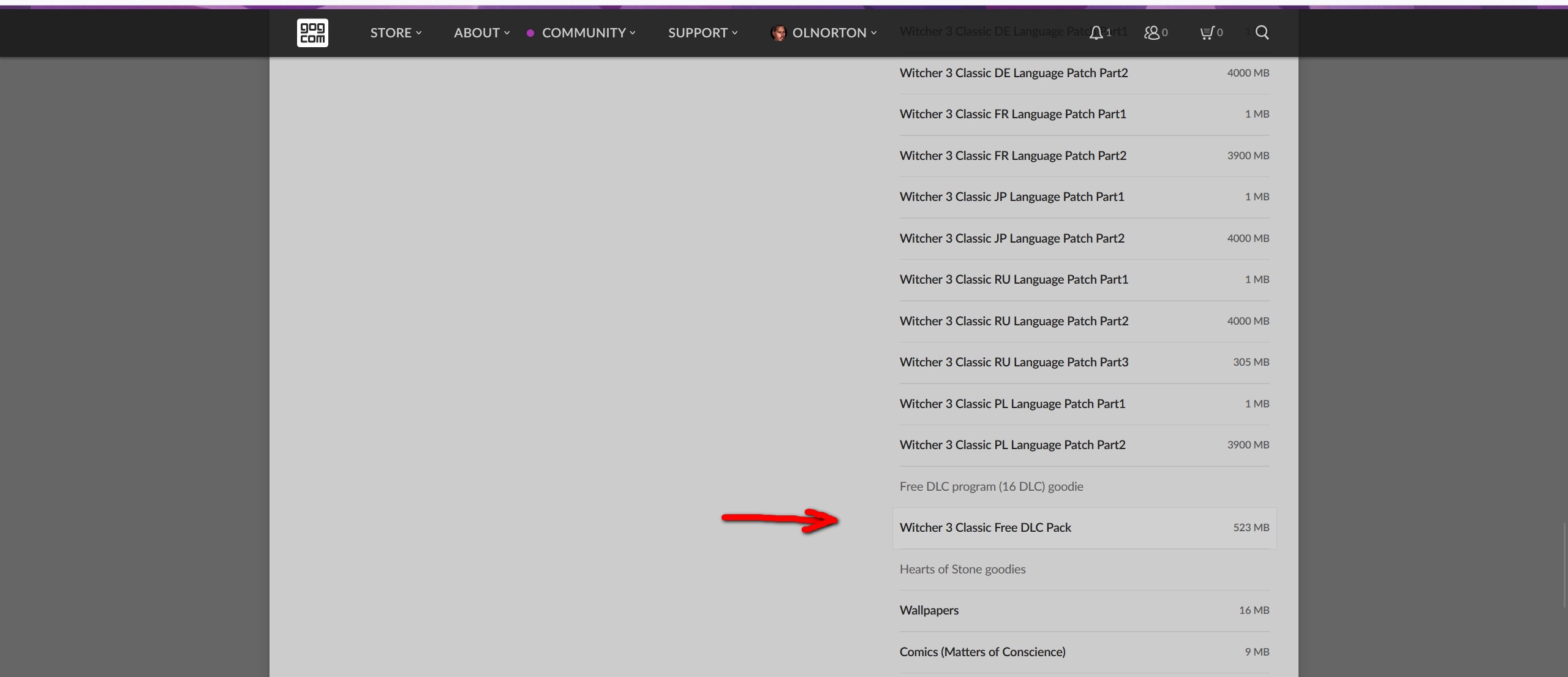Click the OLNORTON user avatar

pyautogui.click(x=778, y=33)
